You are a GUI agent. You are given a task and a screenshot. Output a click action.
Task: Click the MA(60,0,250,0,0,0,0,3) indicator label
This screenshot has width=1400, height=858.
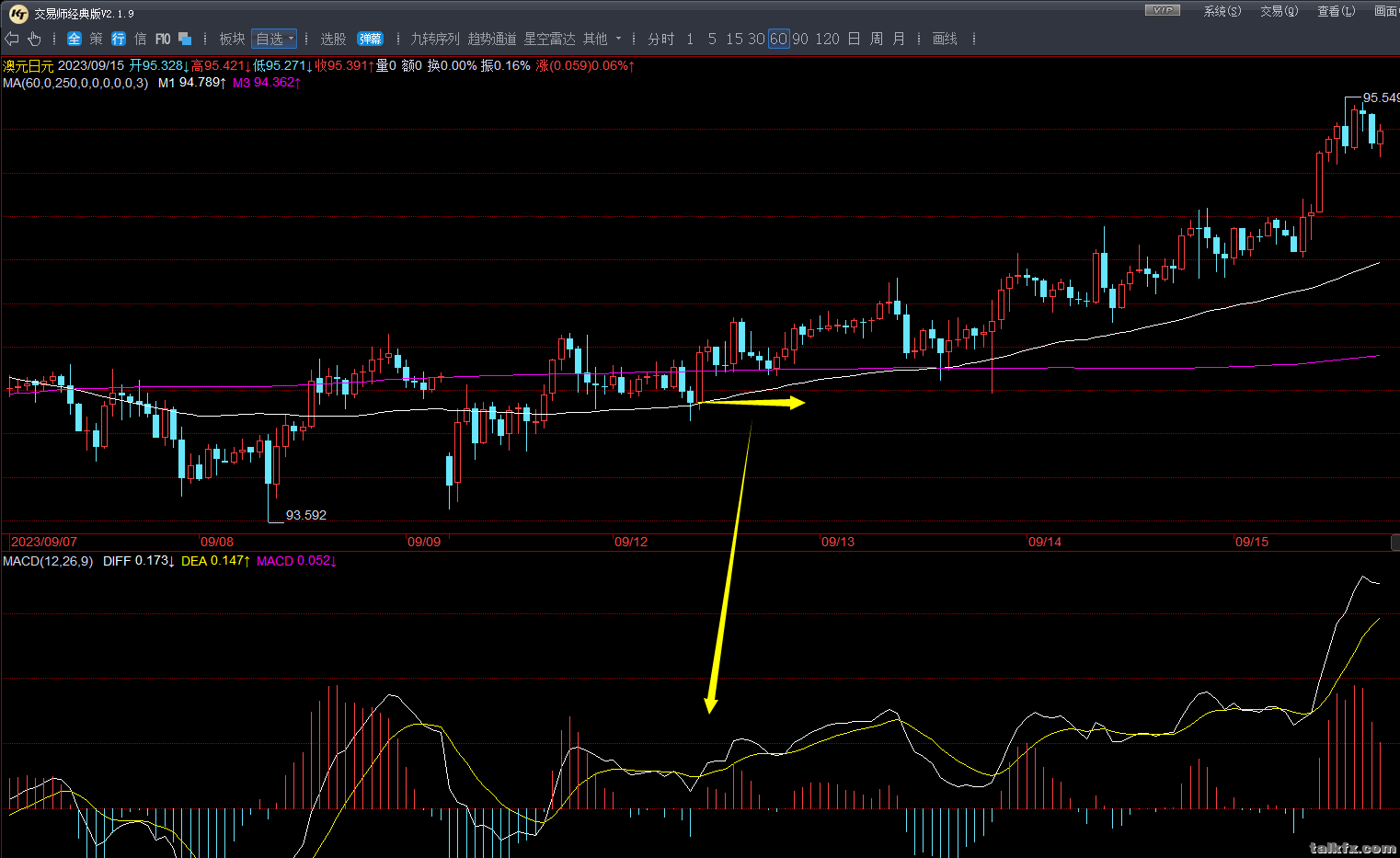(x=75, y=83)
